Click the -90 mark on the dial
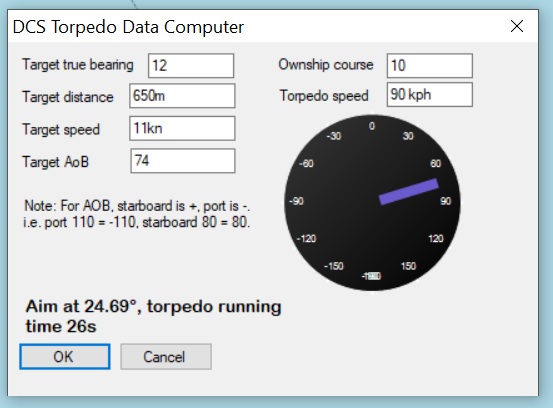Viewport: 553px width, 408px height. pyautogui.click(x=296, y=201)
